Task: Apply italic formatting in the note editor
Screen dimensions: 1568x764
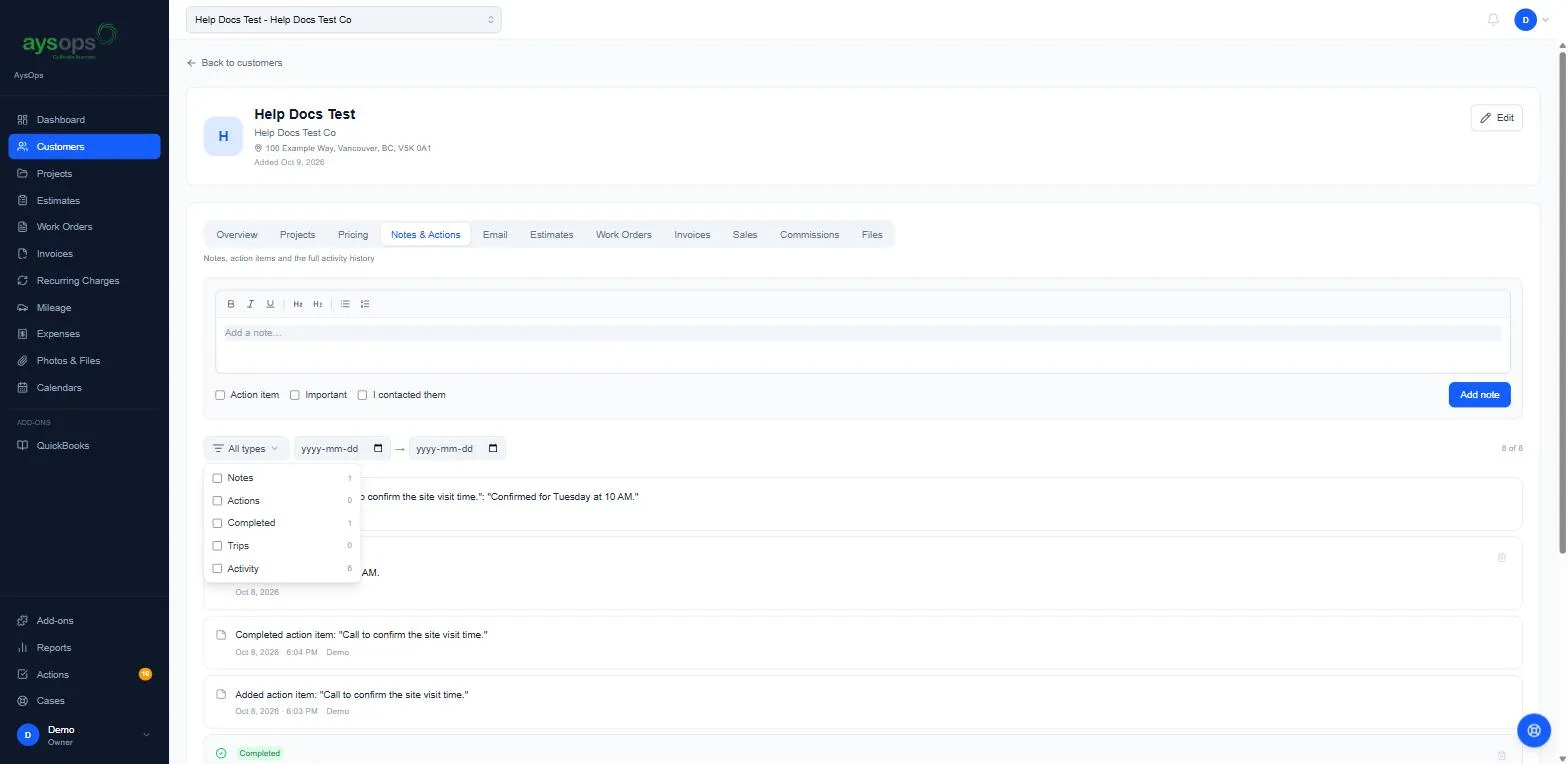Action: click(x=250, y=304)
